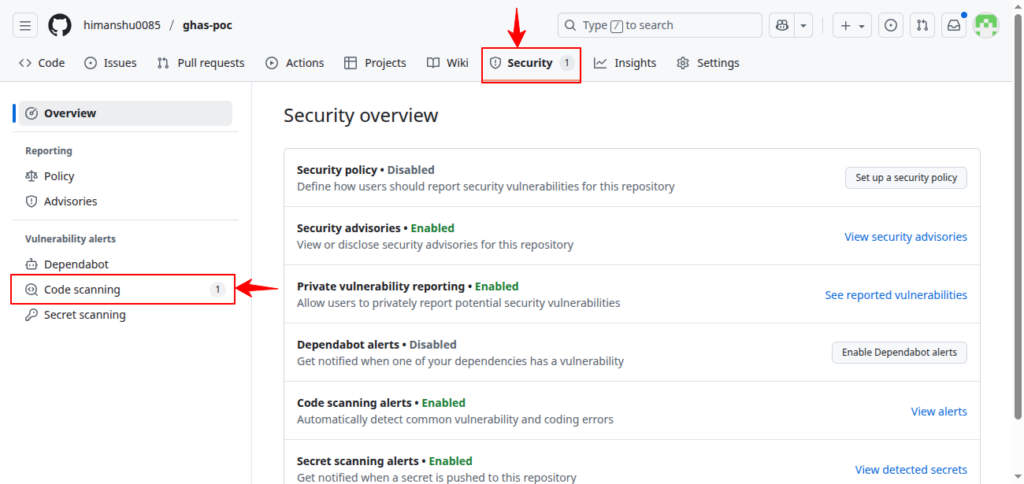
Task: Open the issues icon in header
Action: pos(892,25)
